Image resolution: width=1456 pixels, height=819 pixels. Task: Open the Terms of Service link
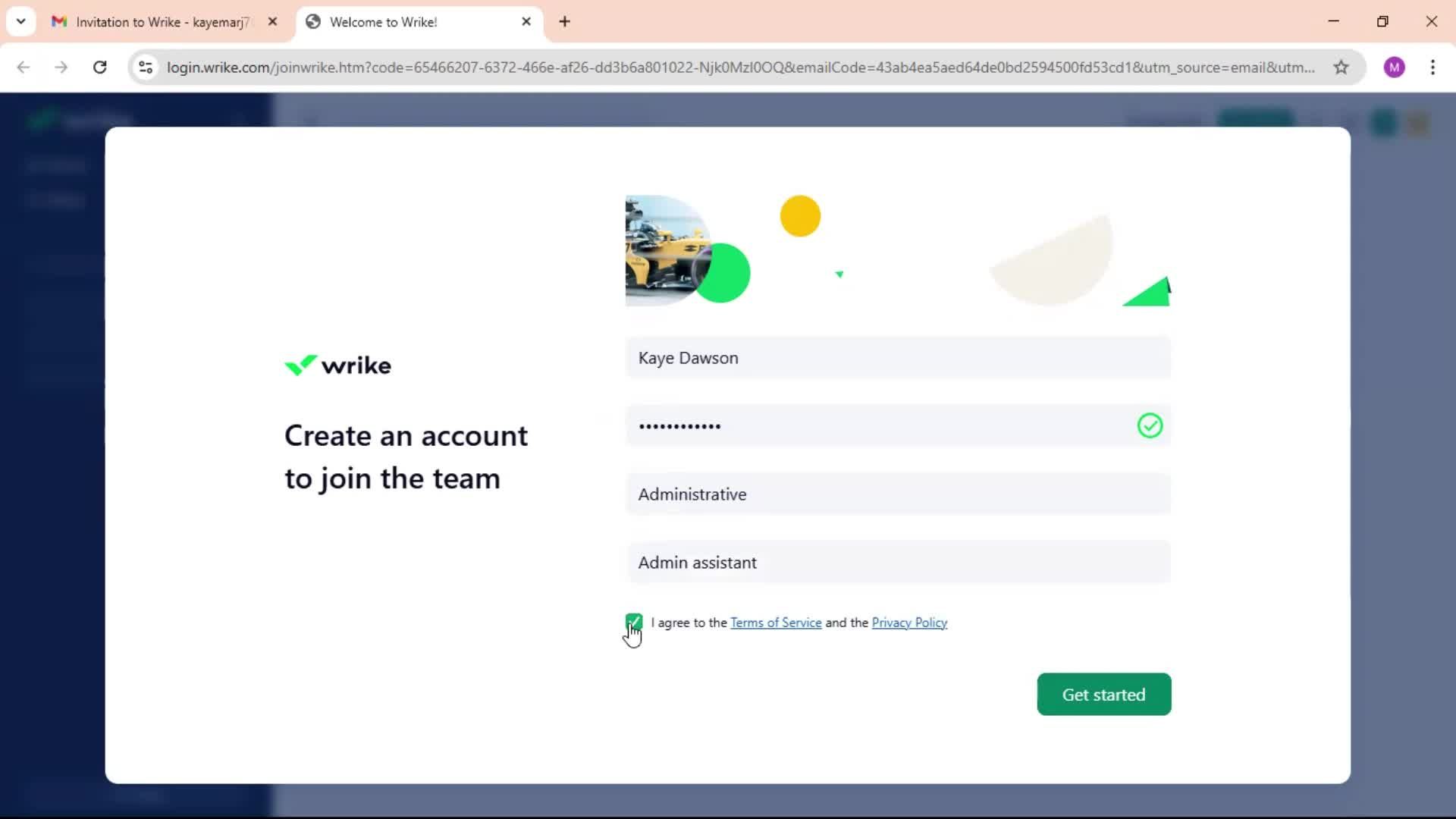click(x=776, y=623)
